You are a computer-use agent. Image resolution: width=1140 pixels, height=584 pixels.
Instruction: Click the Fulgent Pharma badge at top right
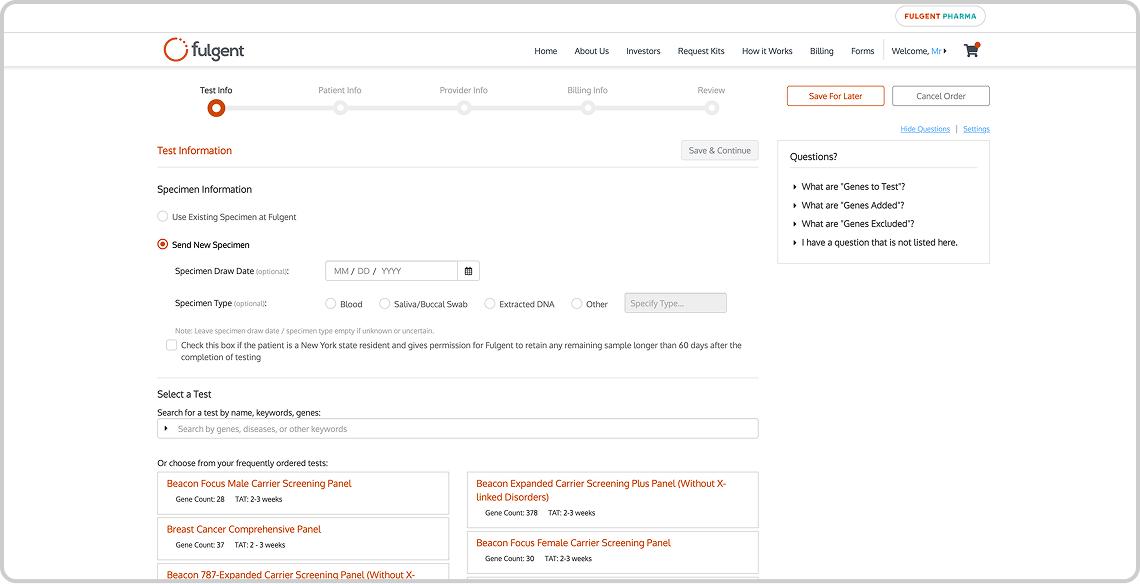coord(939,16)
